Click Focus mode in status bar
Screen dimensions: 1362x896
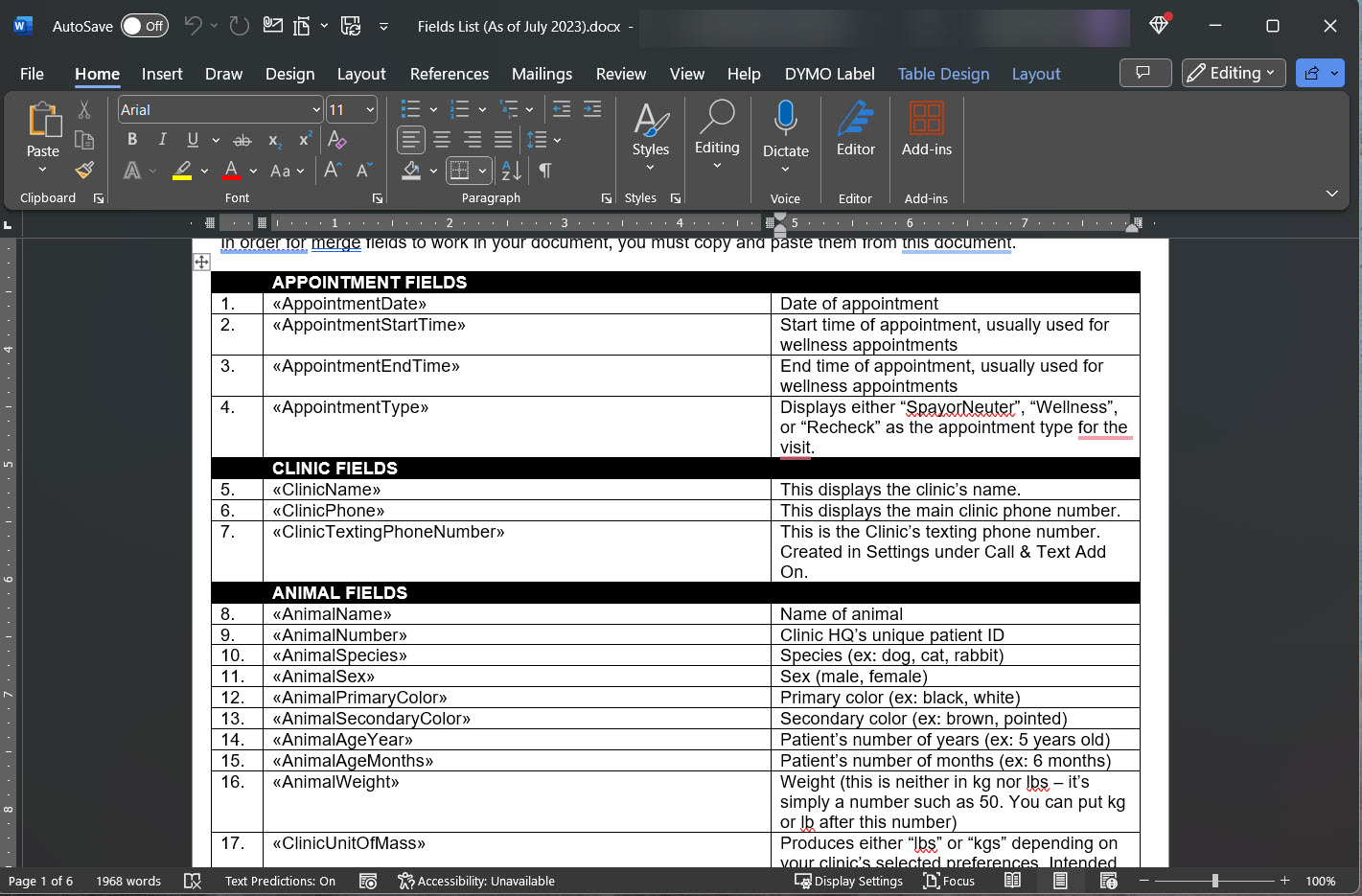(x=948, y=881)
